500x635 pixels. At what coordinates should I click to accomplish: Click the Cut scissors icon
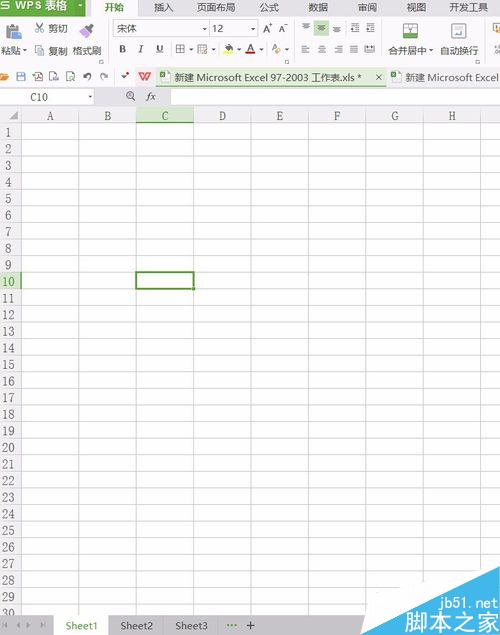(39, 28)
